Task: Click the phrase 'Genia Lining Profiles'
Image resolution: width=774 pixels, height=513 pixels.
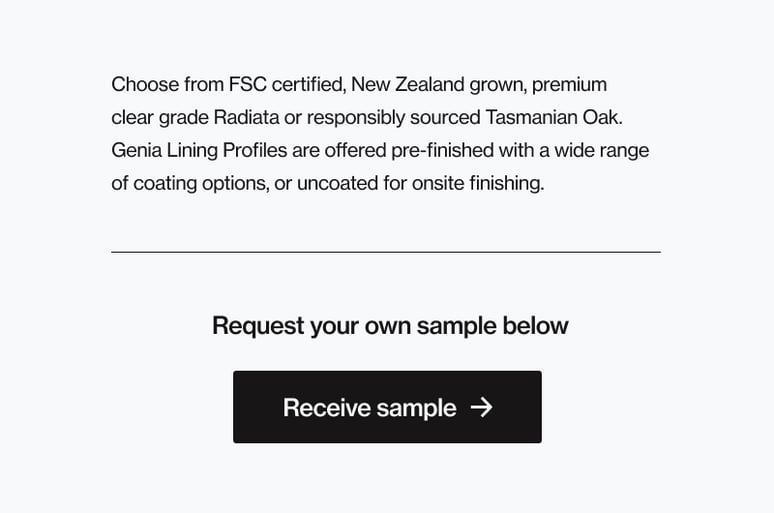Action: click(199, 151)
